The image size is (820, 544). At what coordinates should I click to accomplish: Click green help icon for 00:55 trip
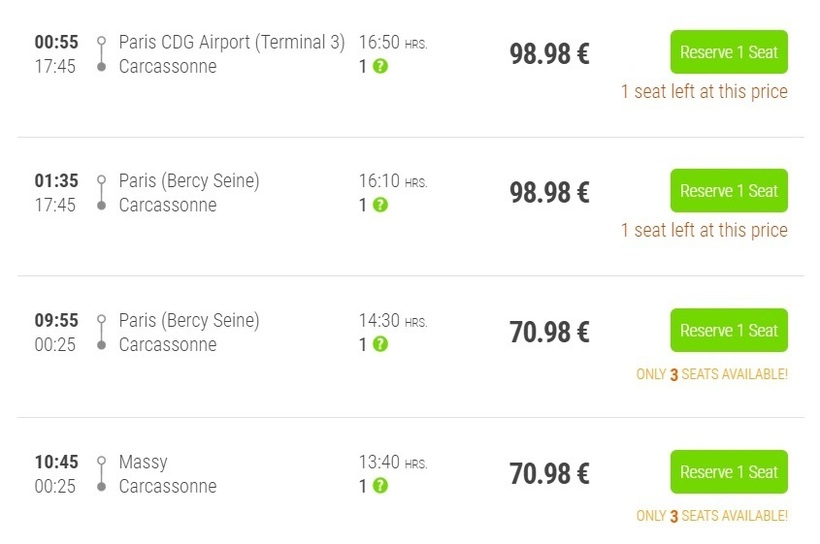(x=380, y=66)
